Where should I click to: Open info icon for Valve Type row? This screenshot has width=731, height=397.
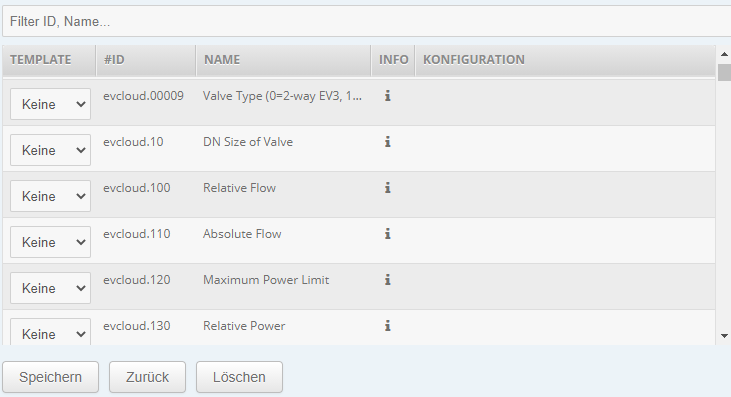coord(387,96)
